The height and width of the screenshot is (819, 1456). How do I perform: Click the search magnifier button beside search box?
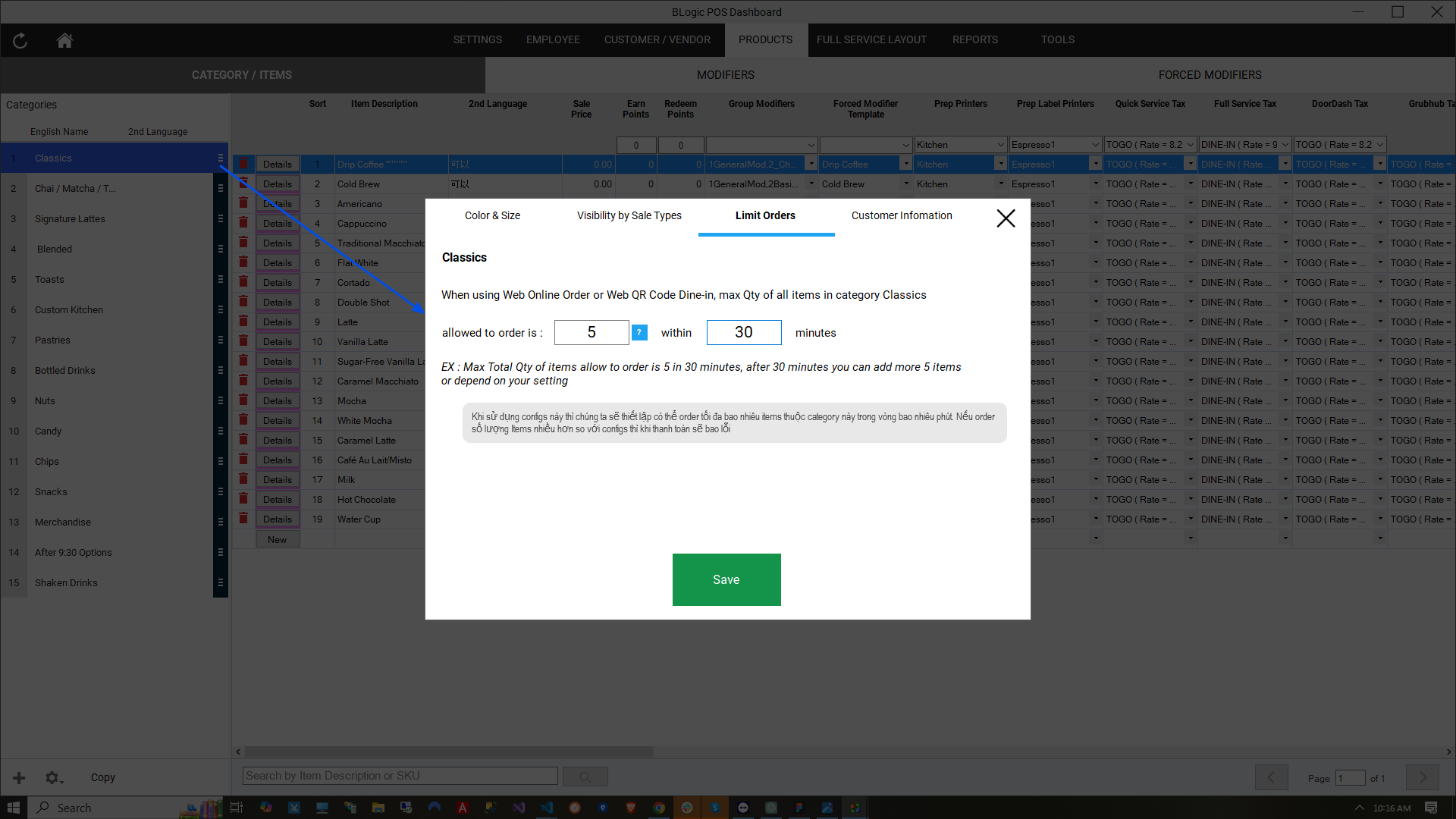(x=585, y=777)
